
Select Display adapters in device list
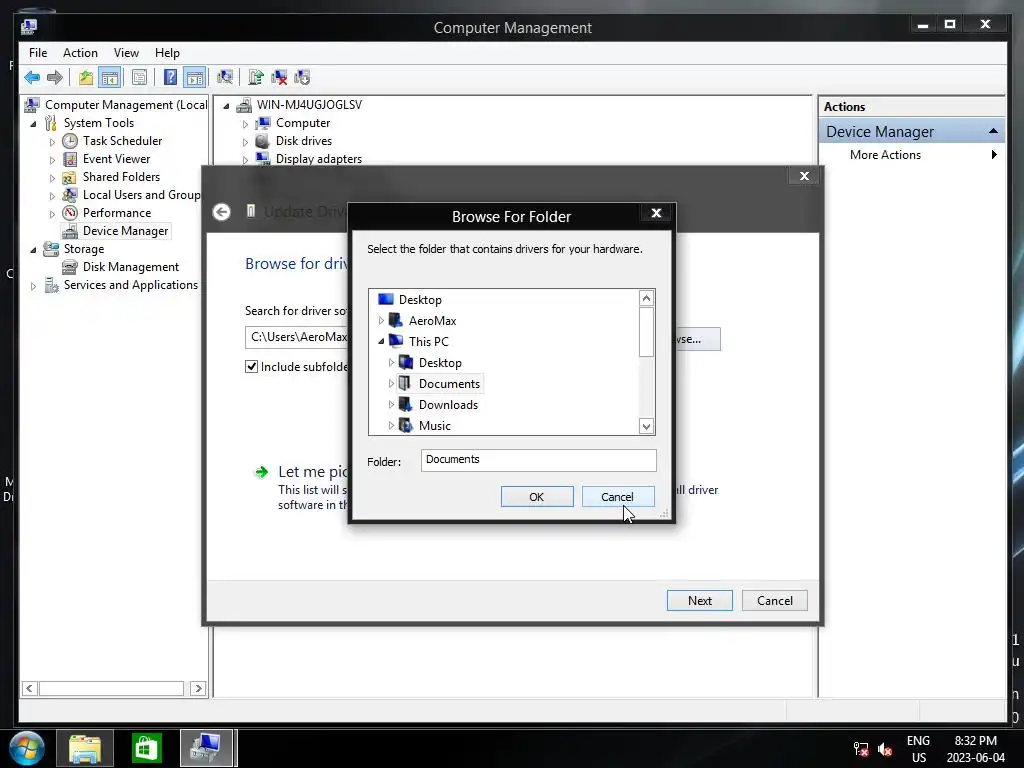pos(318,159)
